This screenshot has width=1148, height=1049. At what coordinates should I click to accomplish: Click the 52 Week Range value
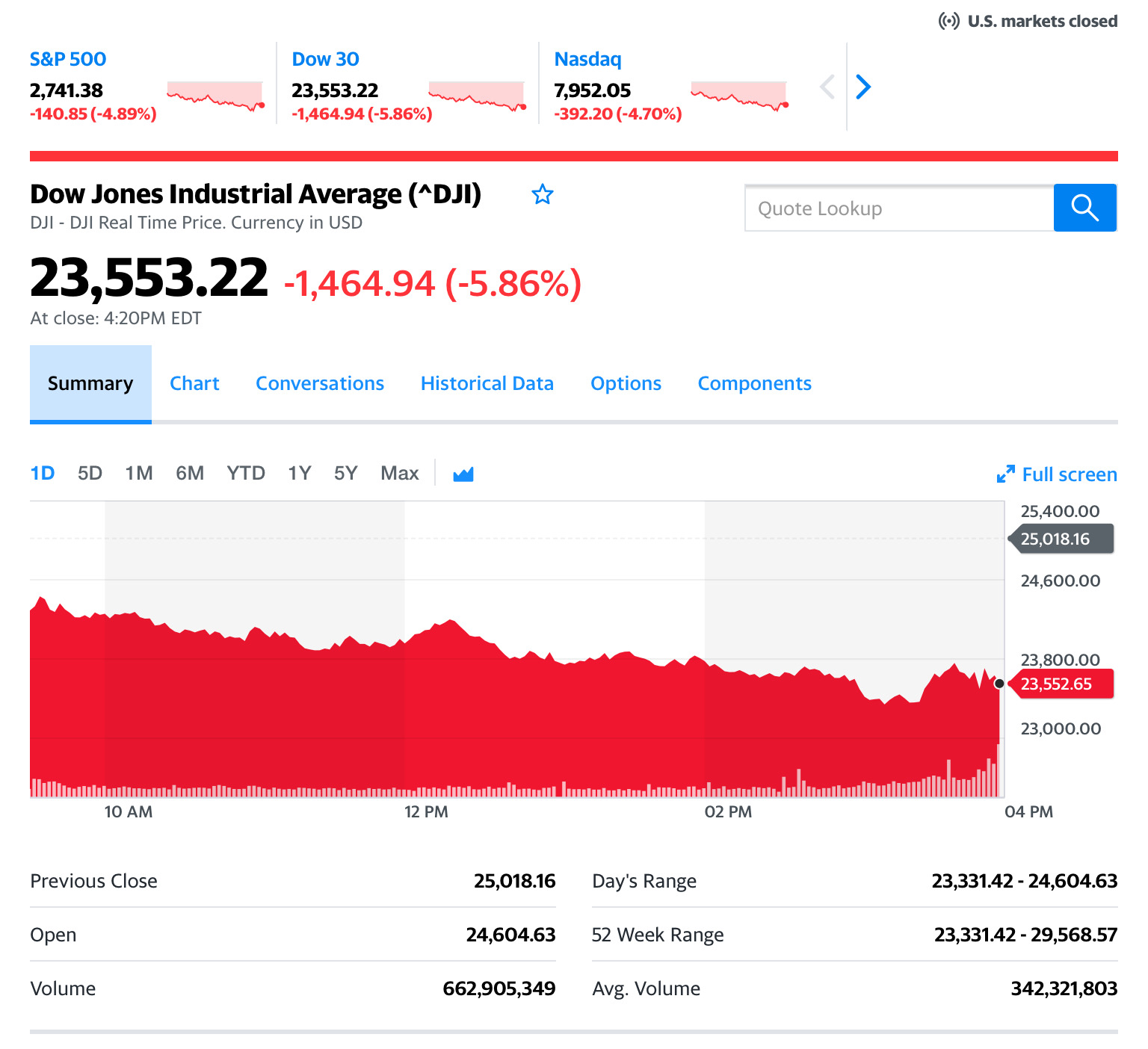(x=1026, y=935)
